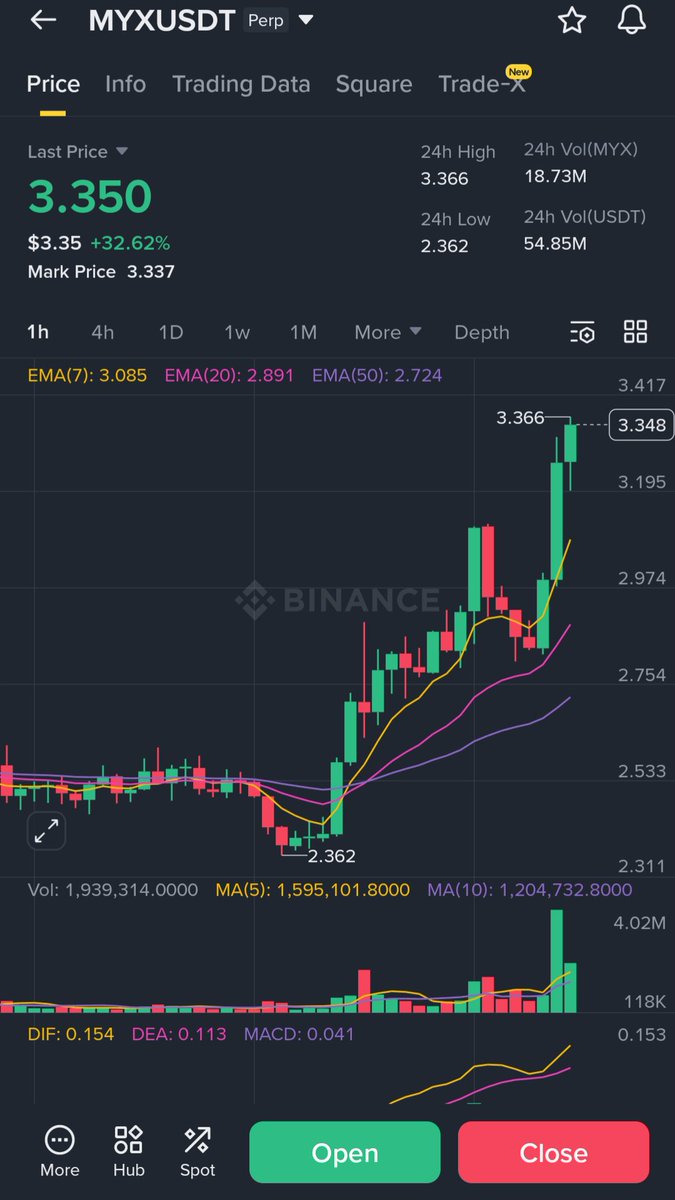Open the chart grid layout icon

[636, 332]
